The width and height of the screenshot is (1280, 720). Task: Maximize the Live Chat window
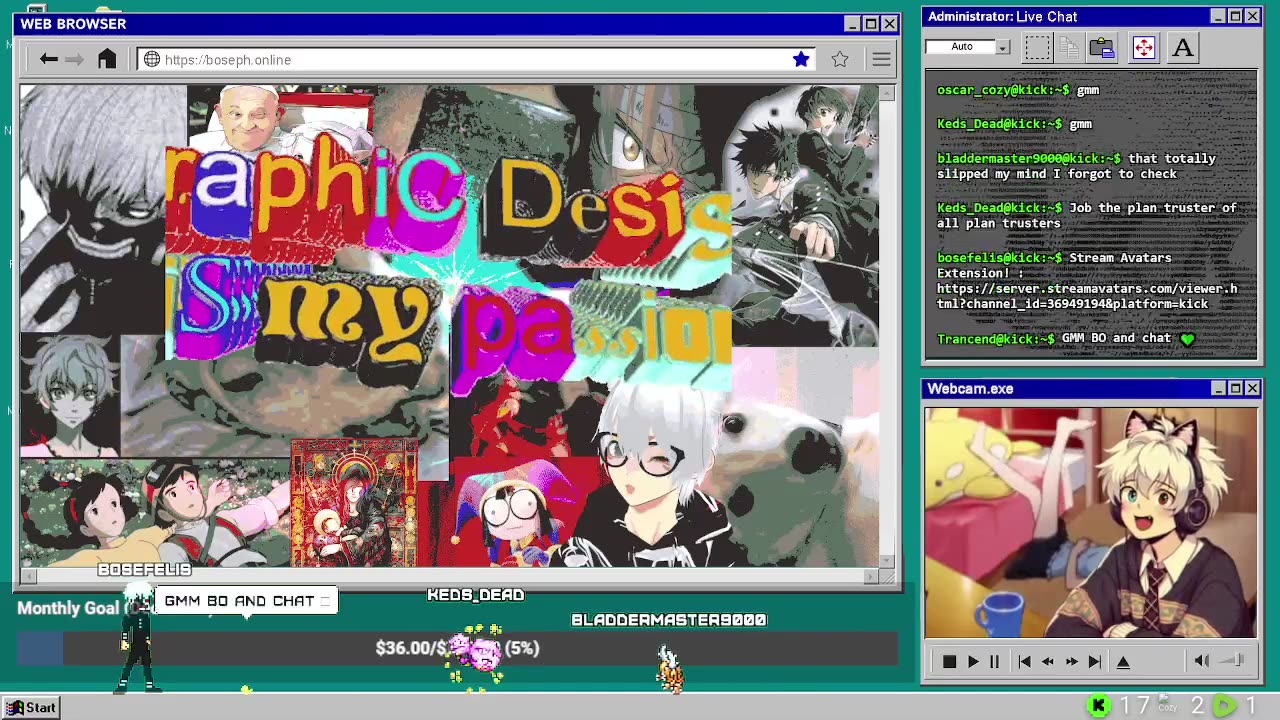tap(1235, 16)
